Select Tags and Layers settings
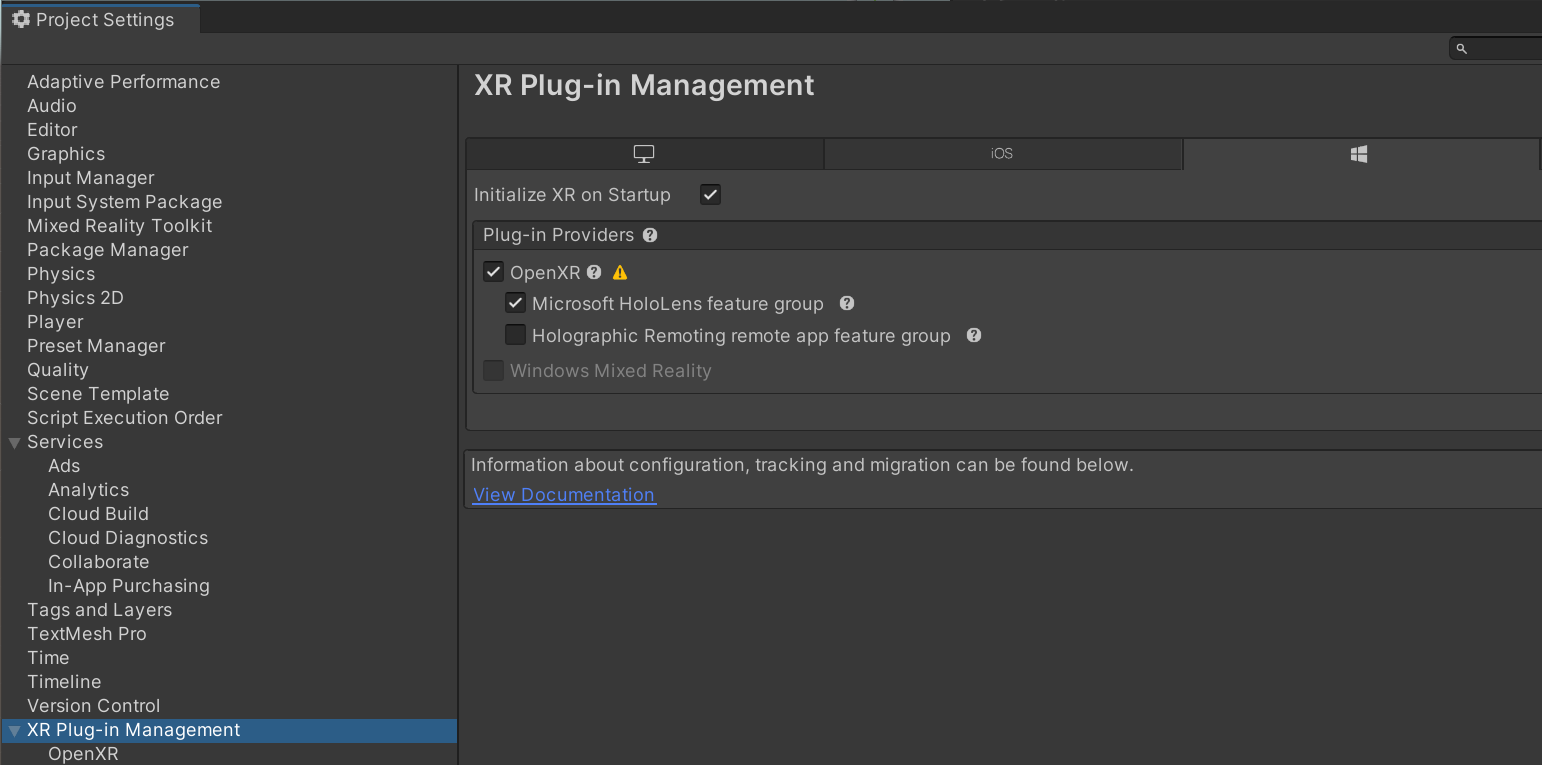Screen dimensions: 1542x765 [x=100, y=610]
